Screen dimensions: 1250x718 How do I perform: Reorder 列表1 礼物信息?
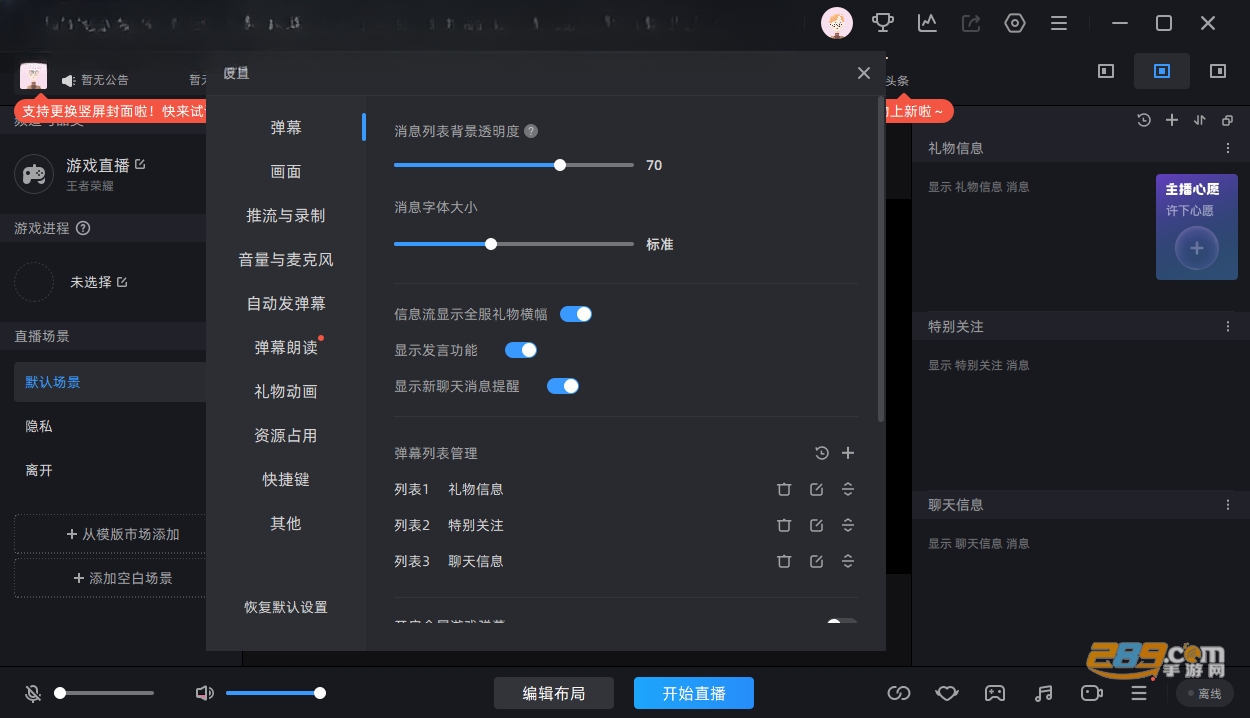(848, 489)
